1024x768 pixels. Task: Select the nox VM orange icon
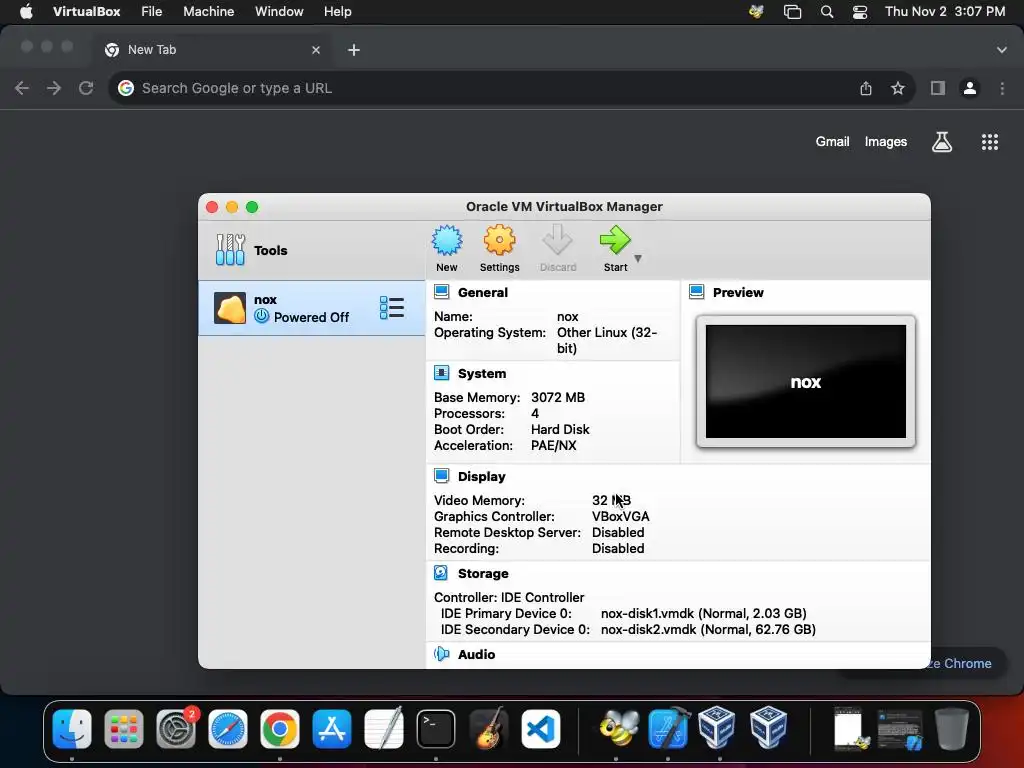click(230, 308)
